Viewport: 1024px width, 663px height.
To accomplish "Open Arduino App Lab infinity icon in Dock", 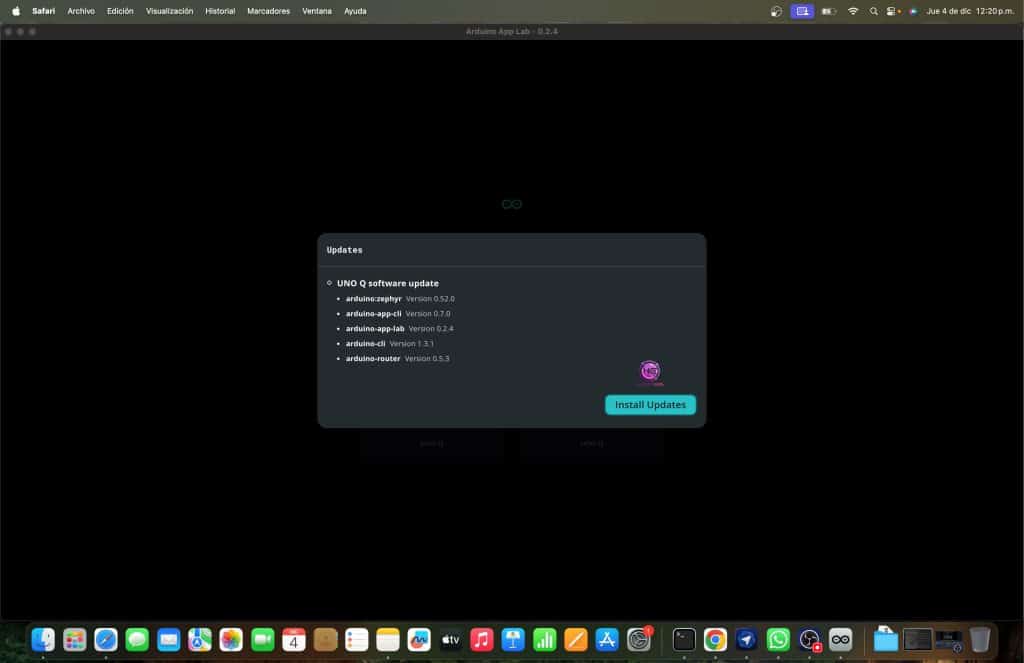I will 840,639.
